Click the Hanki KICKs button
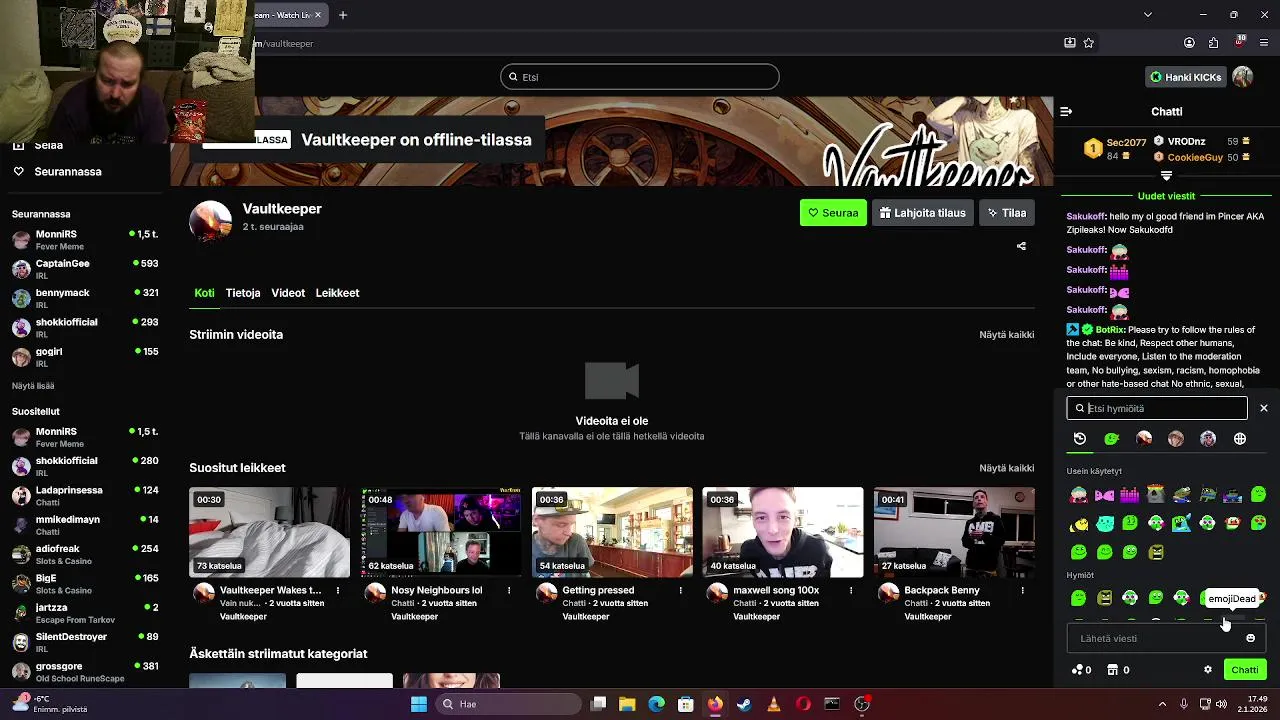Screen dimensions: 1280x720 1186,77
